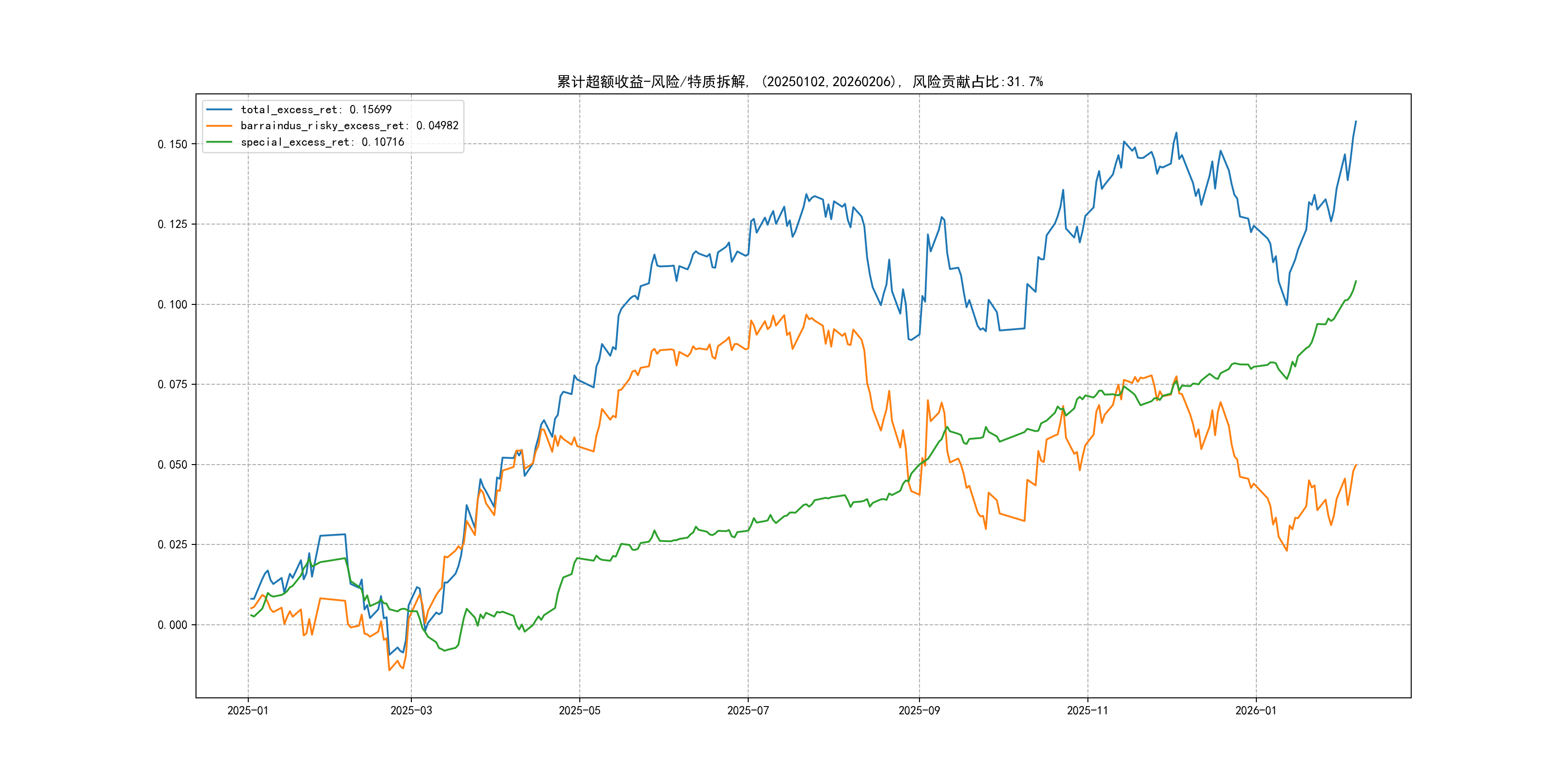Viewport: 1568px width, 784px height.
Task: Click the 2025-01 x-axis tick label
Action: [248, 711]
